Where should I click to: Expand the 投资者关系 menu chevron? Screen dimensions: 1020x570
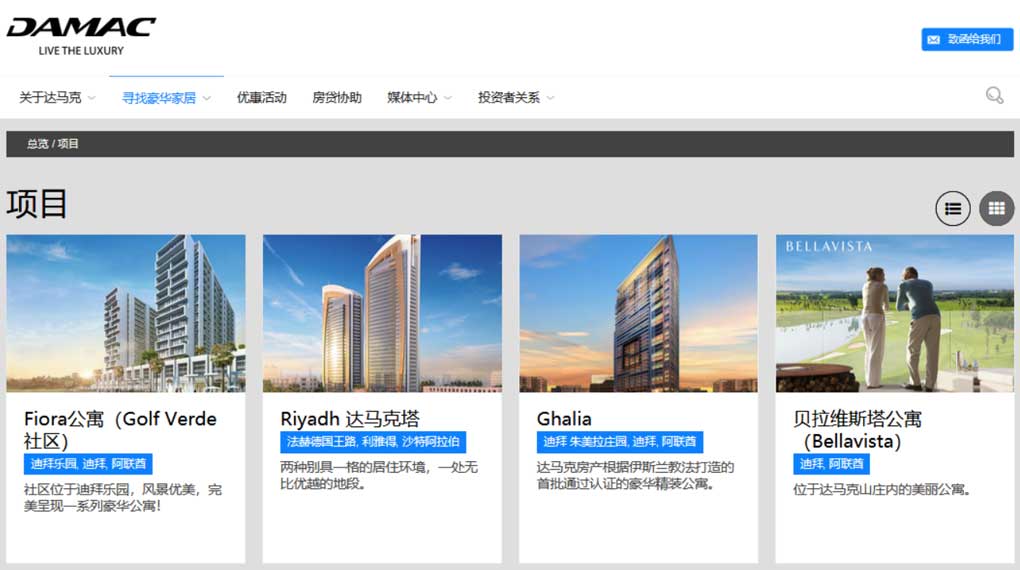(550, 98)
